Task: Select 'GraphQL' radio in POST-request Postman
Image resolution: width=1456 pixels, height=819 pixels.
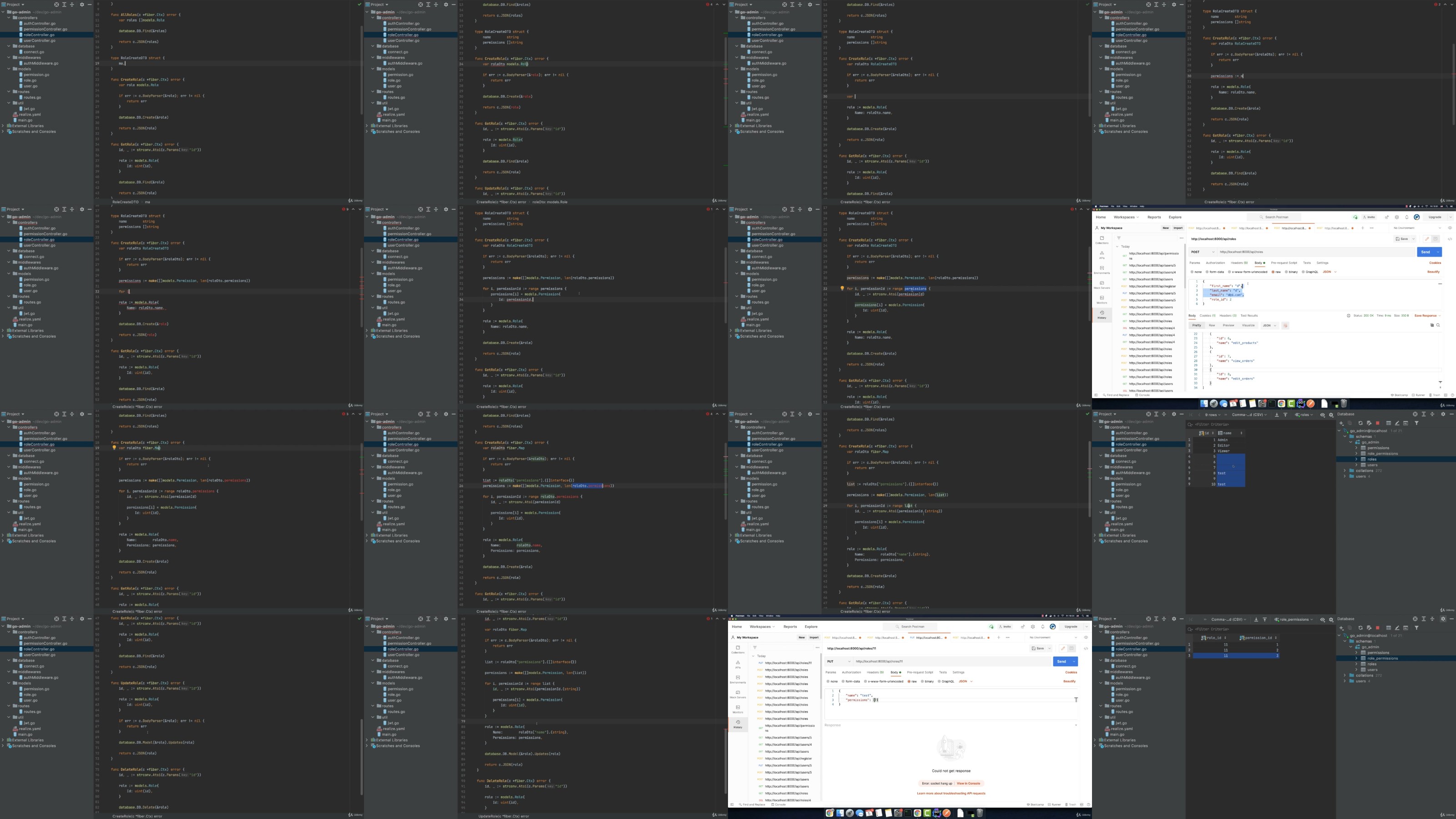Action: point(1309,272)
